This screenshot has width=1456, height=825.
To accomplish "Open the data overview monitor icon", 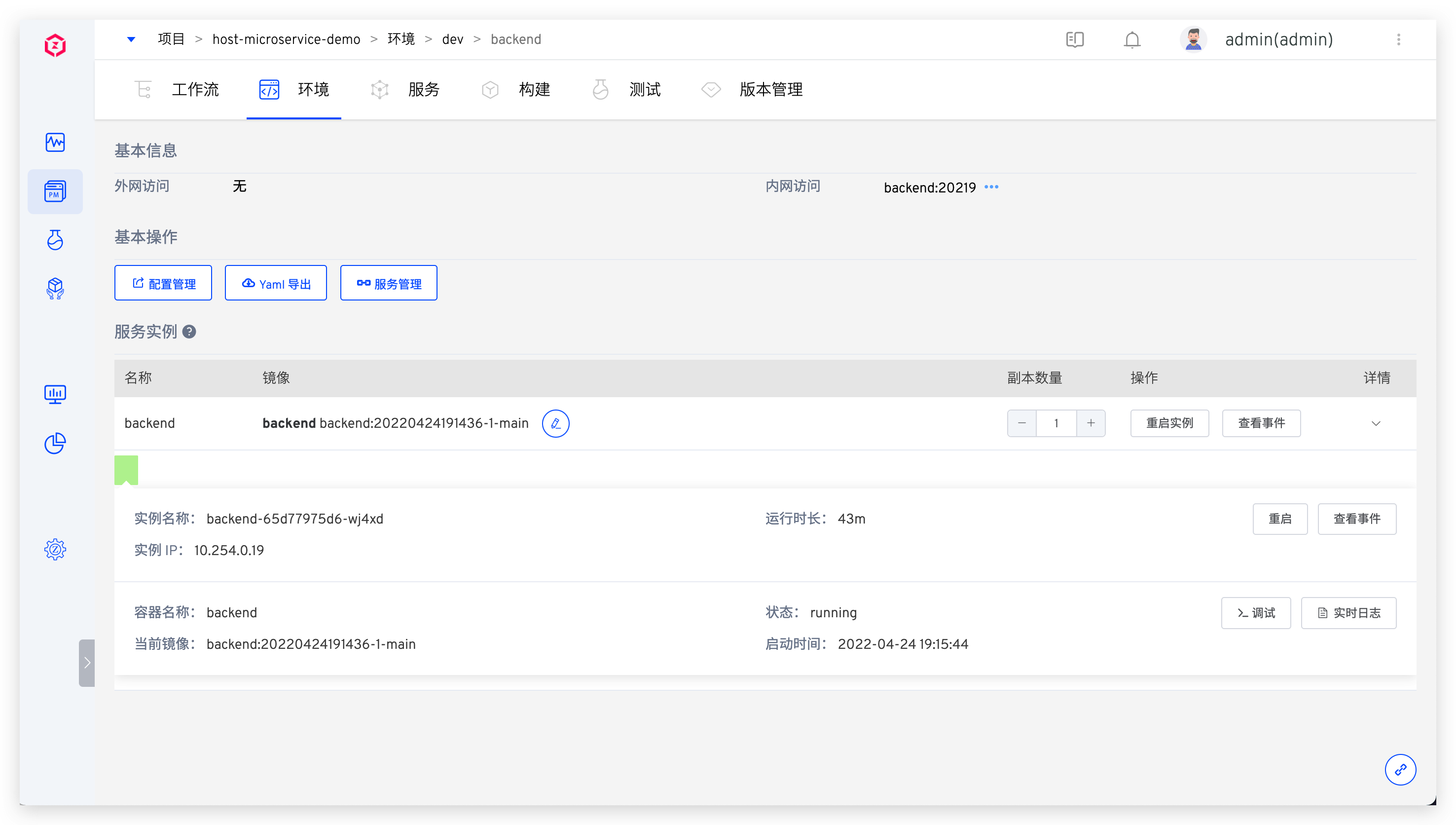I will click(x=55, y=394).
